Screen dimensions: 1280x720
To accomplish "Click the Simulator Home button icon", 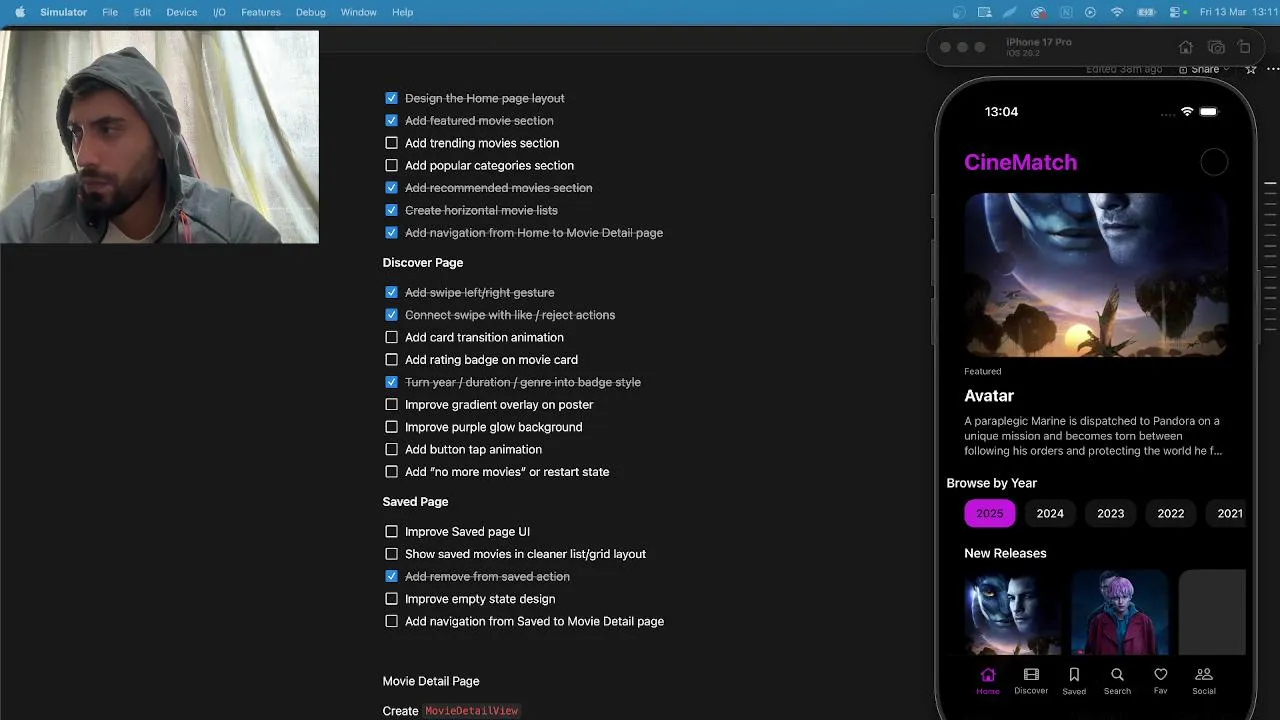I will [1185, 47].
